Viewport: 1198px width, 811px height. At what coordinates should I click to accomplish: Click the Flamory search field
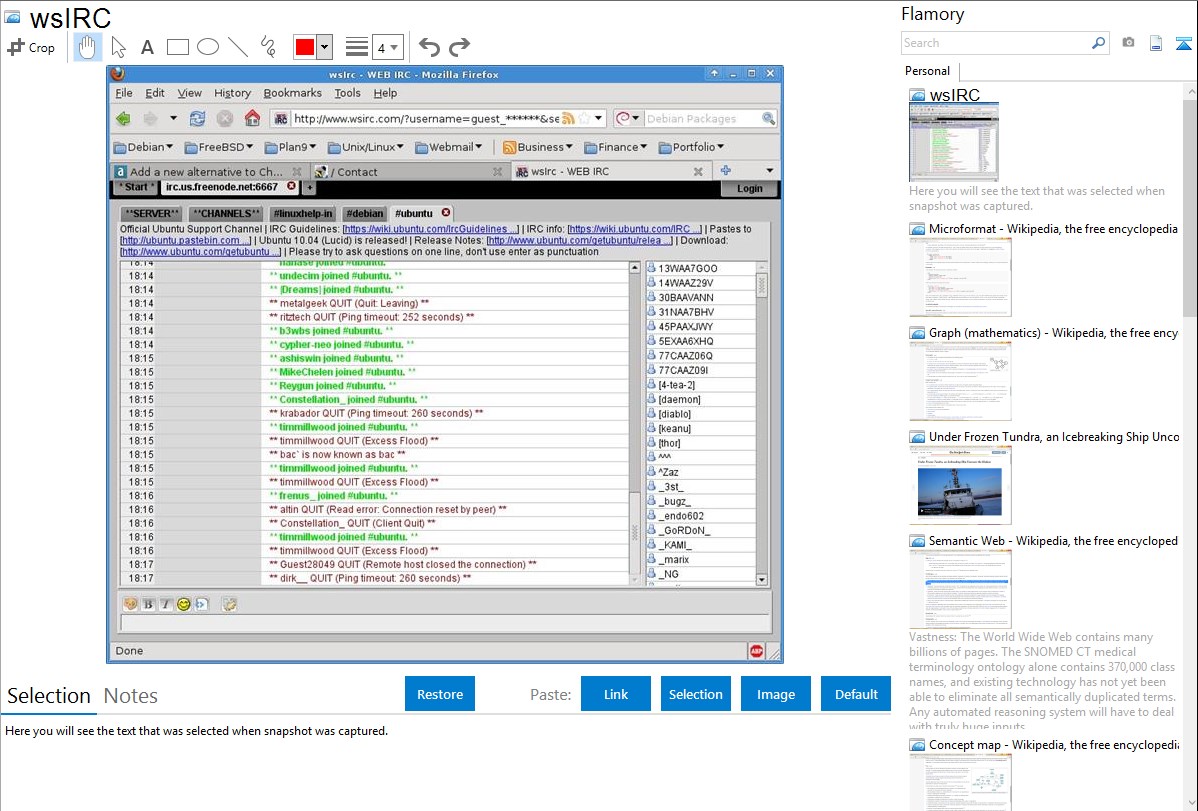tap(996, 43)
